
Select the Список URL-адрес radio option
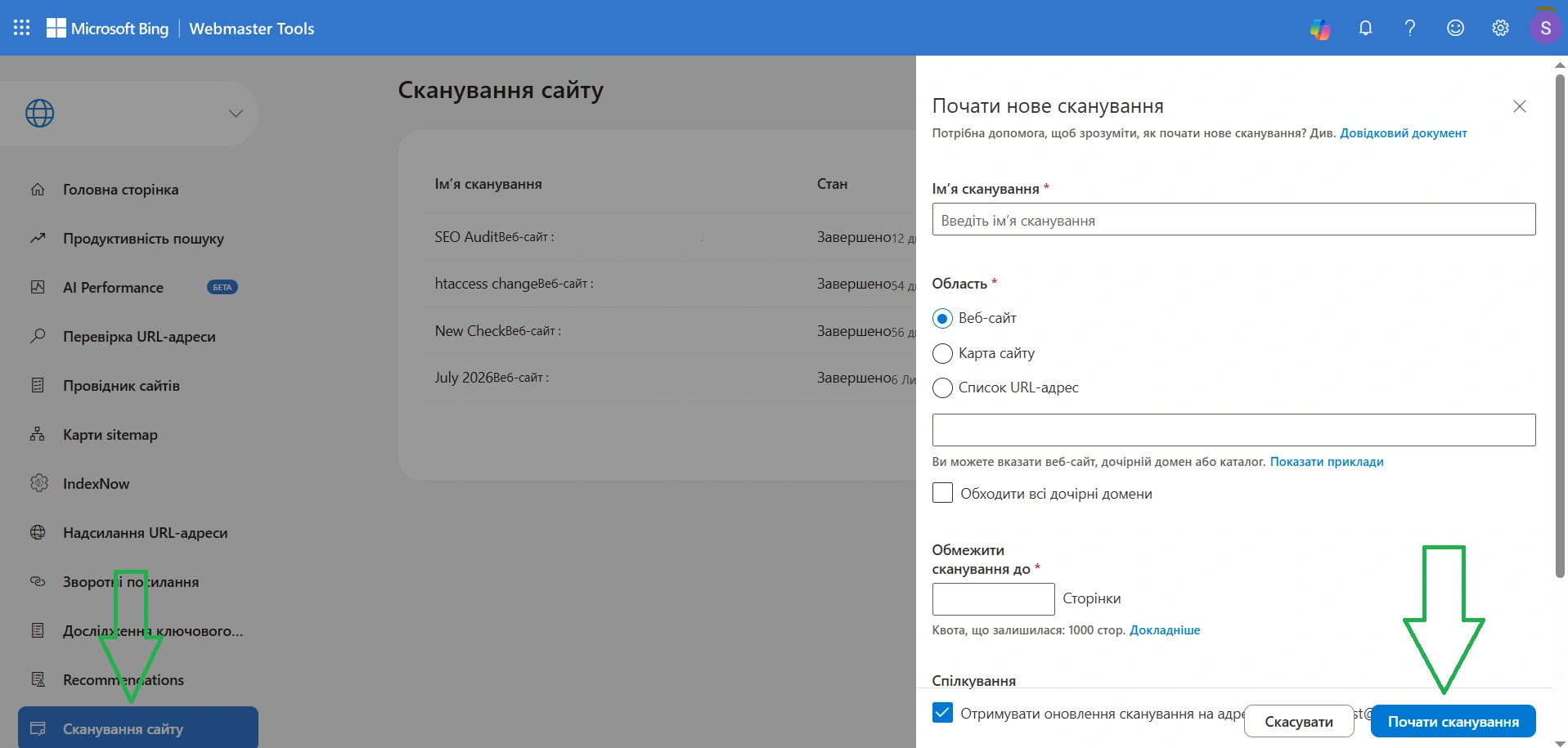tap(942, 387)
